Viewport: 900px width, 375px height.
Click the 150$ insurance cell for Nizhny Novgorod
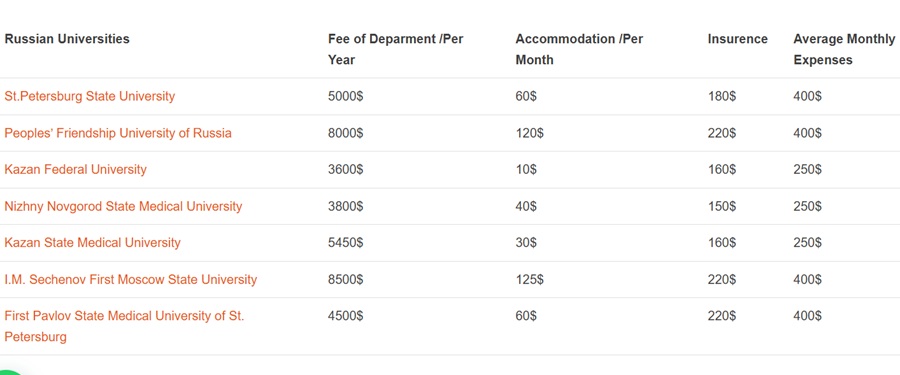pyautogui.click(x=721, y=206)
